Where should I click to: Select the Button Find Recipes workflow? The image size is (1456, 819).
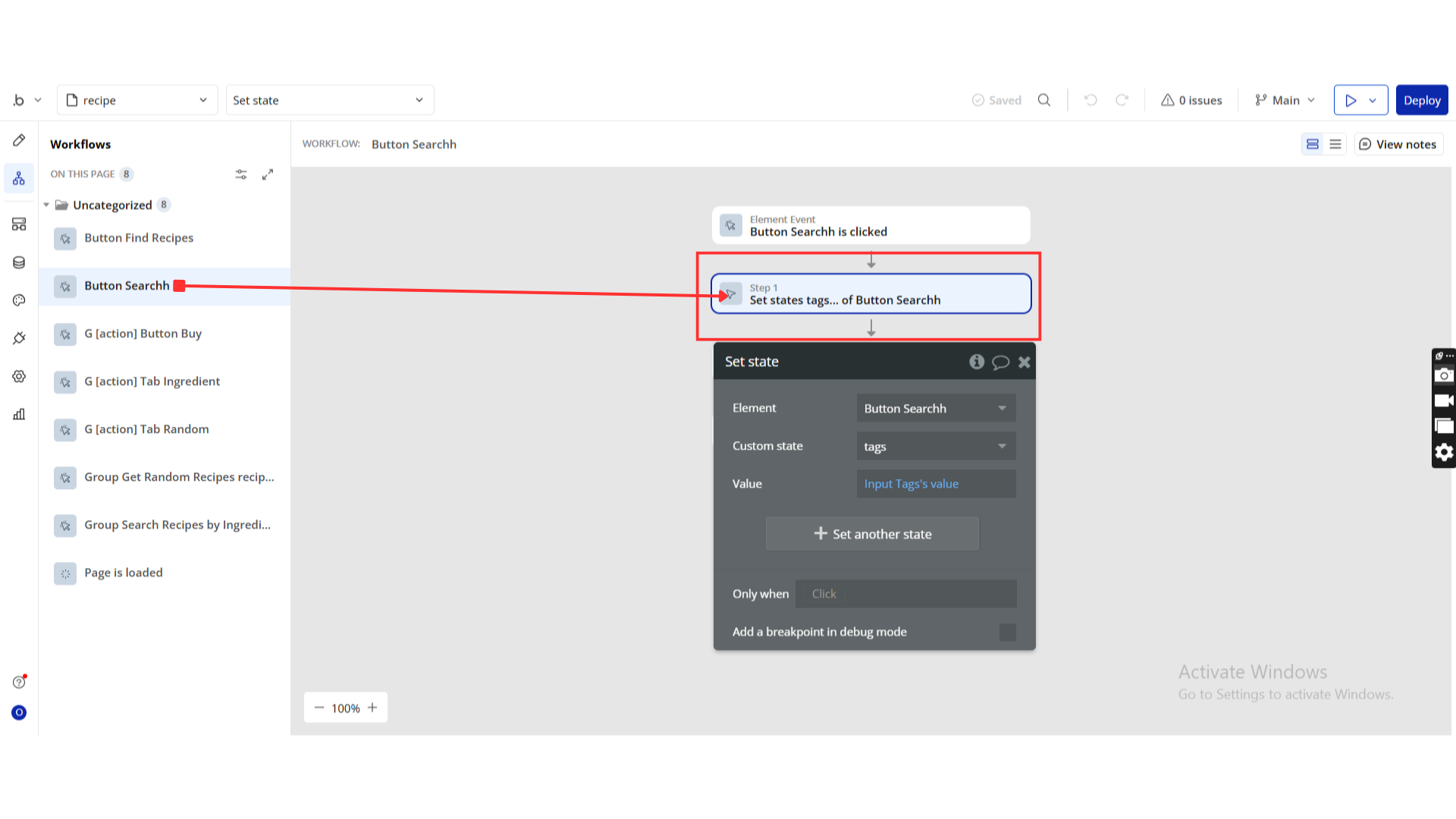click(139, 238)
